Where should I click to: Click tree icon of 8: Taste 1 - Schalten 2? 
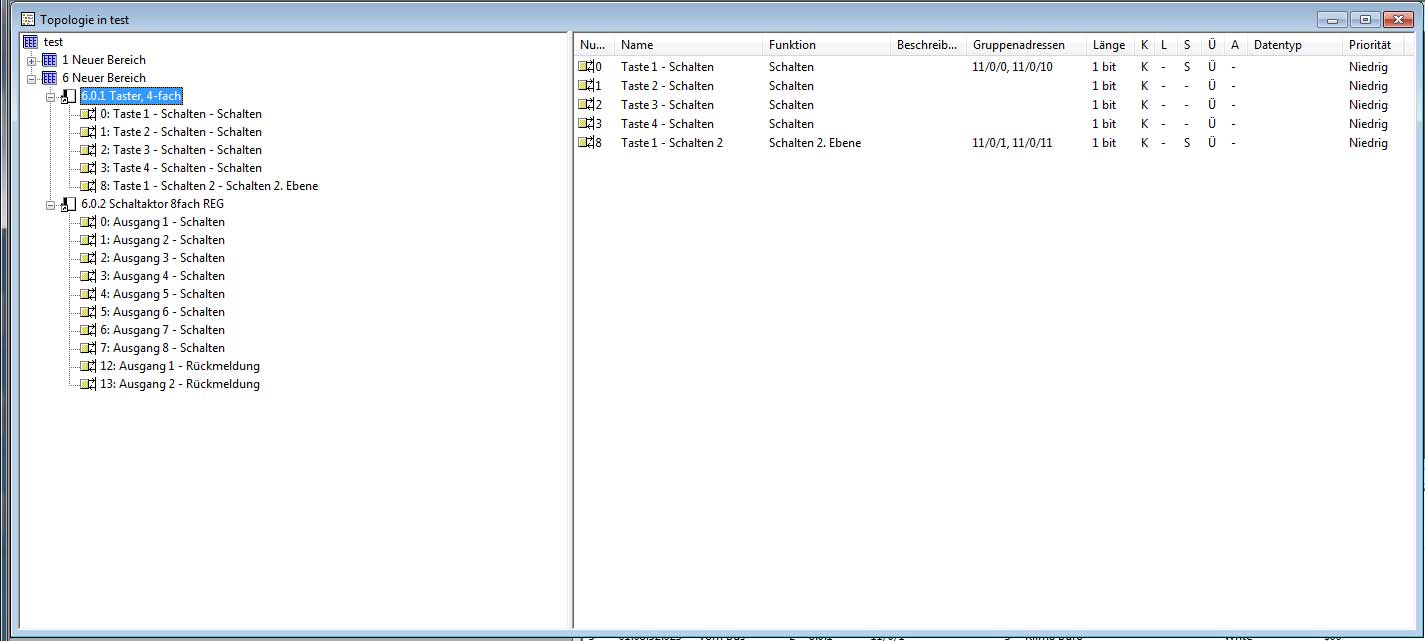coord(88,186)
